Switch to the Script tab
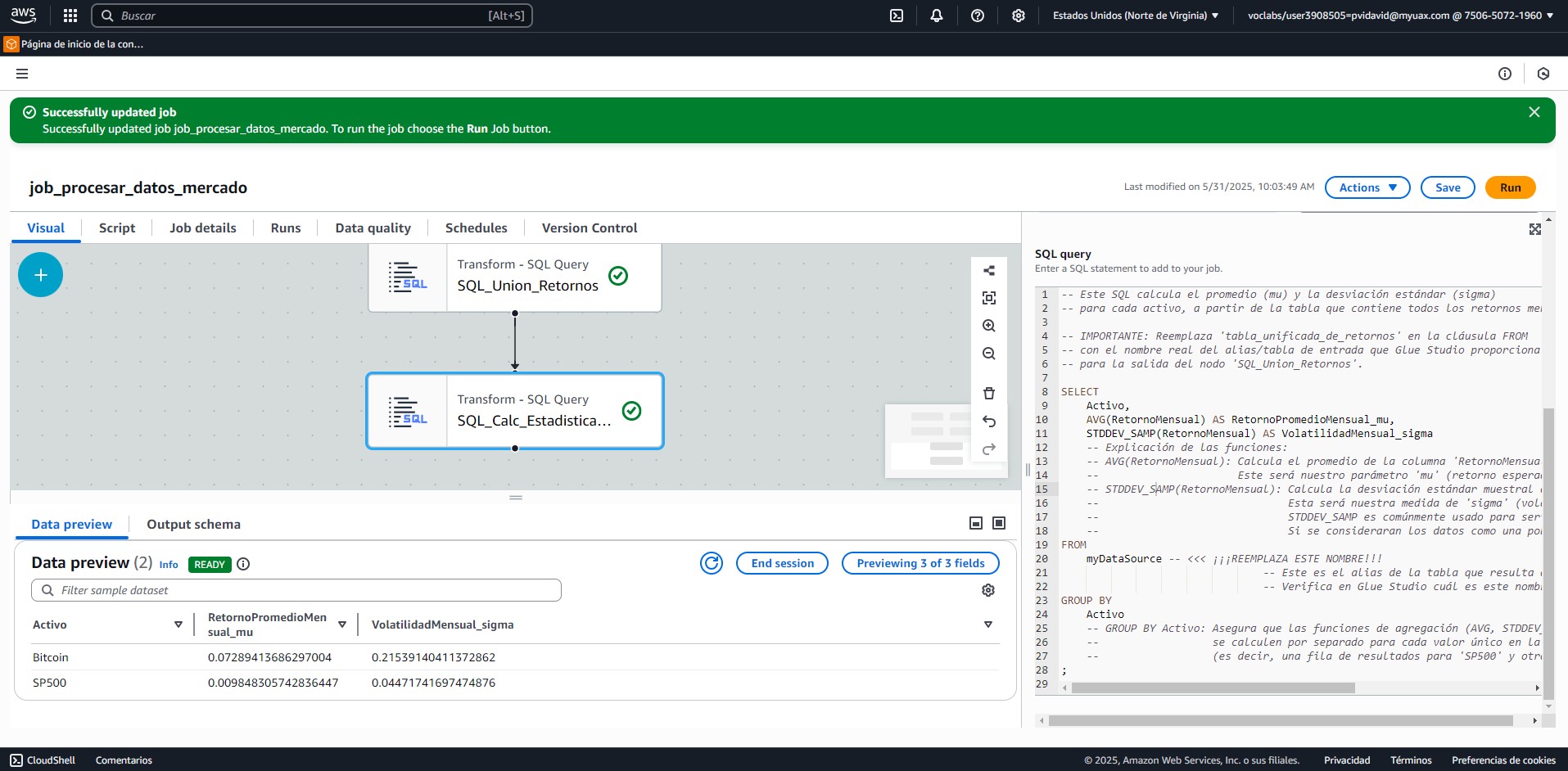This screenshot has width=1568, height=771. click(x=117, y=228)
